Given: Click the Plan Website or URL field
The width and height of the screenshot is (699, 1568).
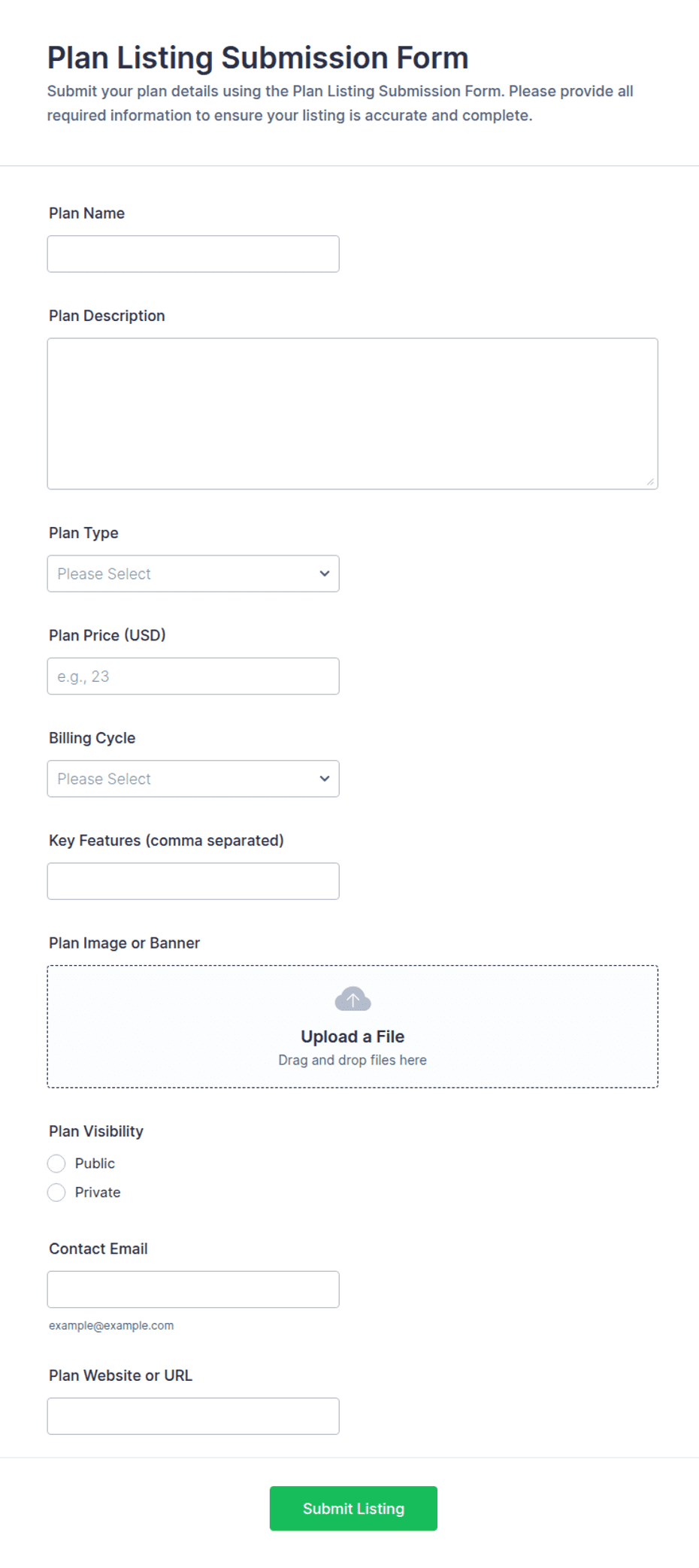Looking at the screenshot, I should (193, 1416).
